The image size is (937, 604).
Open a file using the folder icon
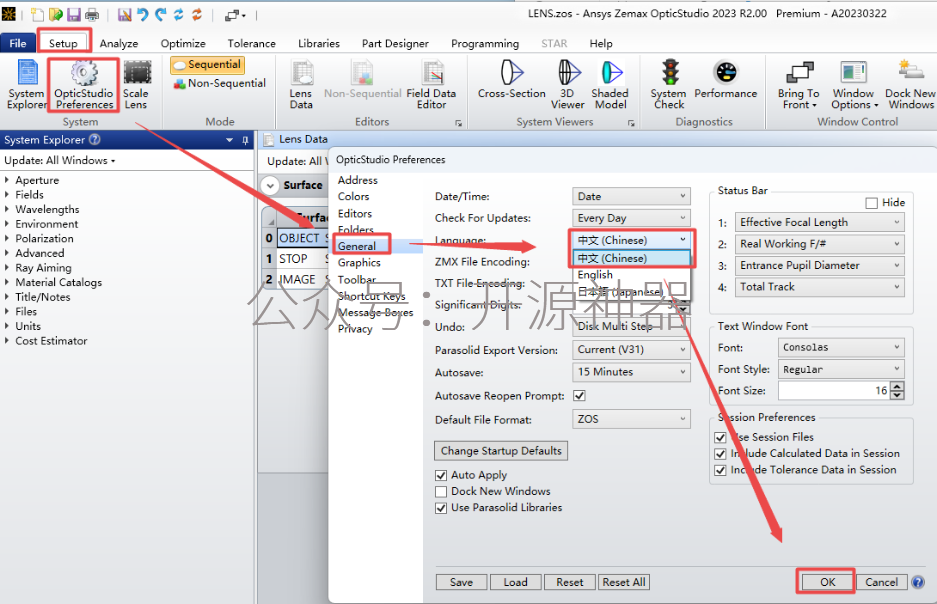[x=56, y=15]
